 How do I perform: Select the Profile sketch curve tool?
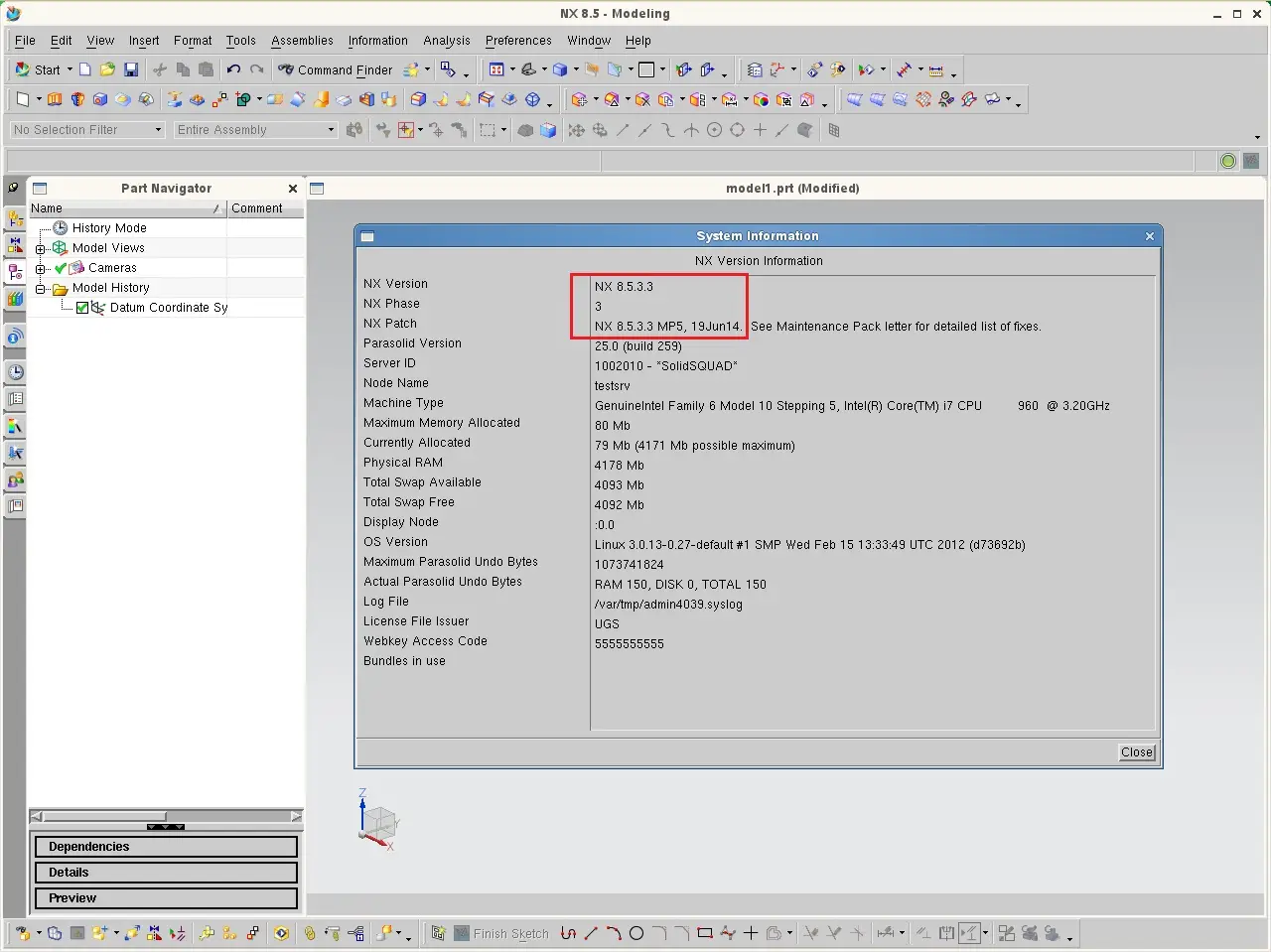point(568,933)
